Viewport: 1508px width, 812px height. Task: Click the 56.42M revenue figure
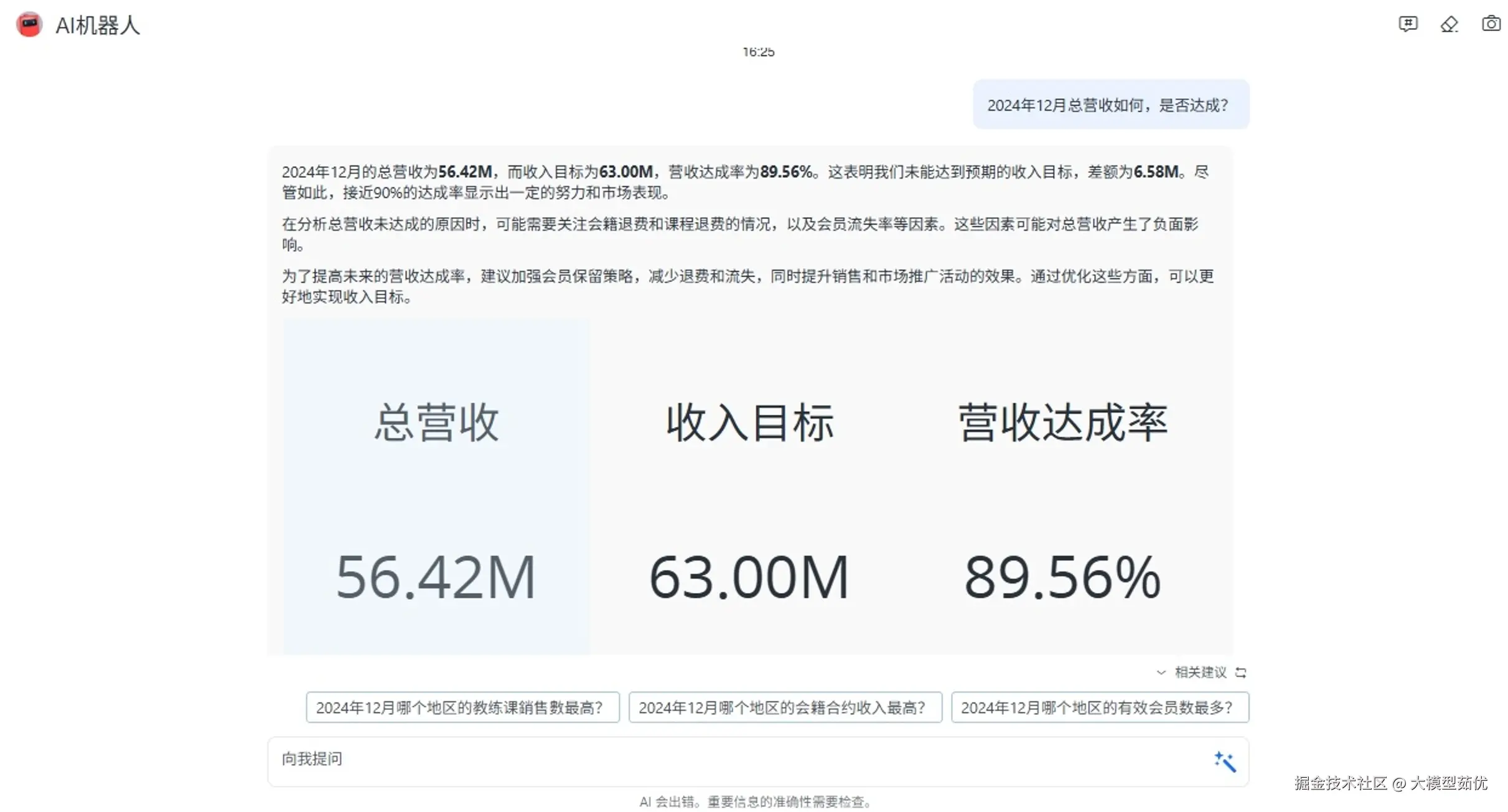(x=436, y=577)
